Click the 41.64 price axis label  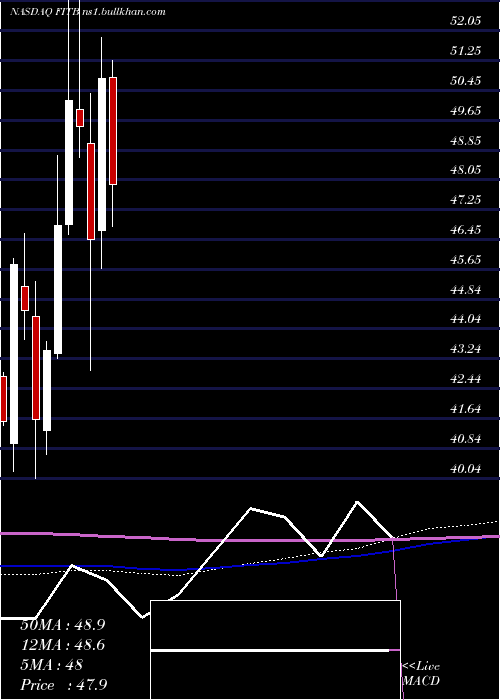(x=466, y=408)
